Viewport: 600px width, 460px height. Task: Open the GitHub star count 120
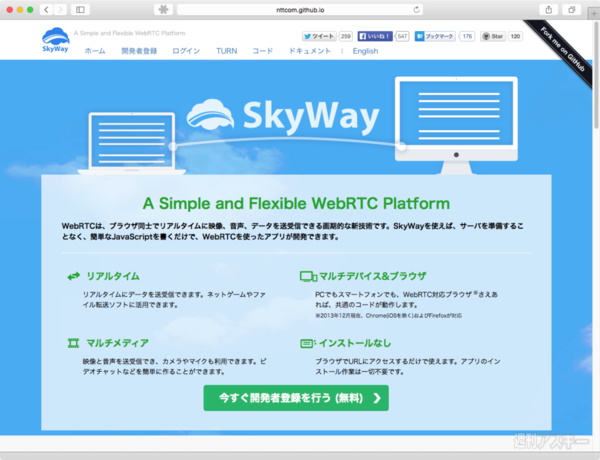[515, 36]
